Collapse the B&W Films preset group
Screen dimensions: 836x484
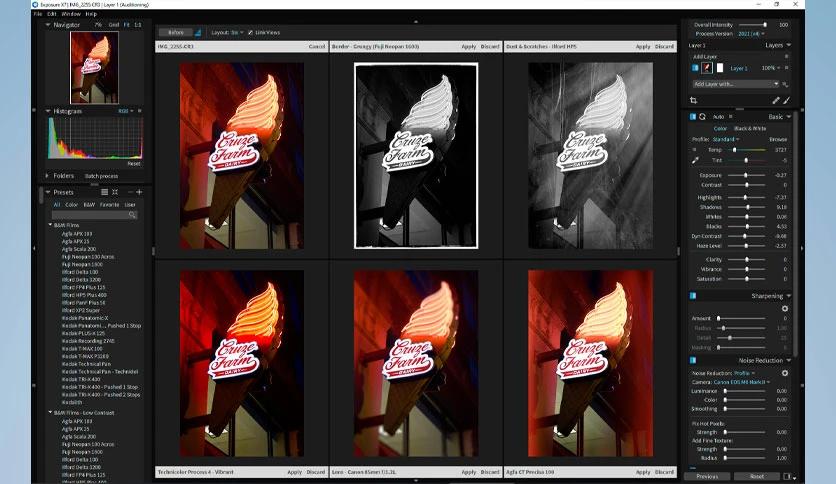point(50,225)
